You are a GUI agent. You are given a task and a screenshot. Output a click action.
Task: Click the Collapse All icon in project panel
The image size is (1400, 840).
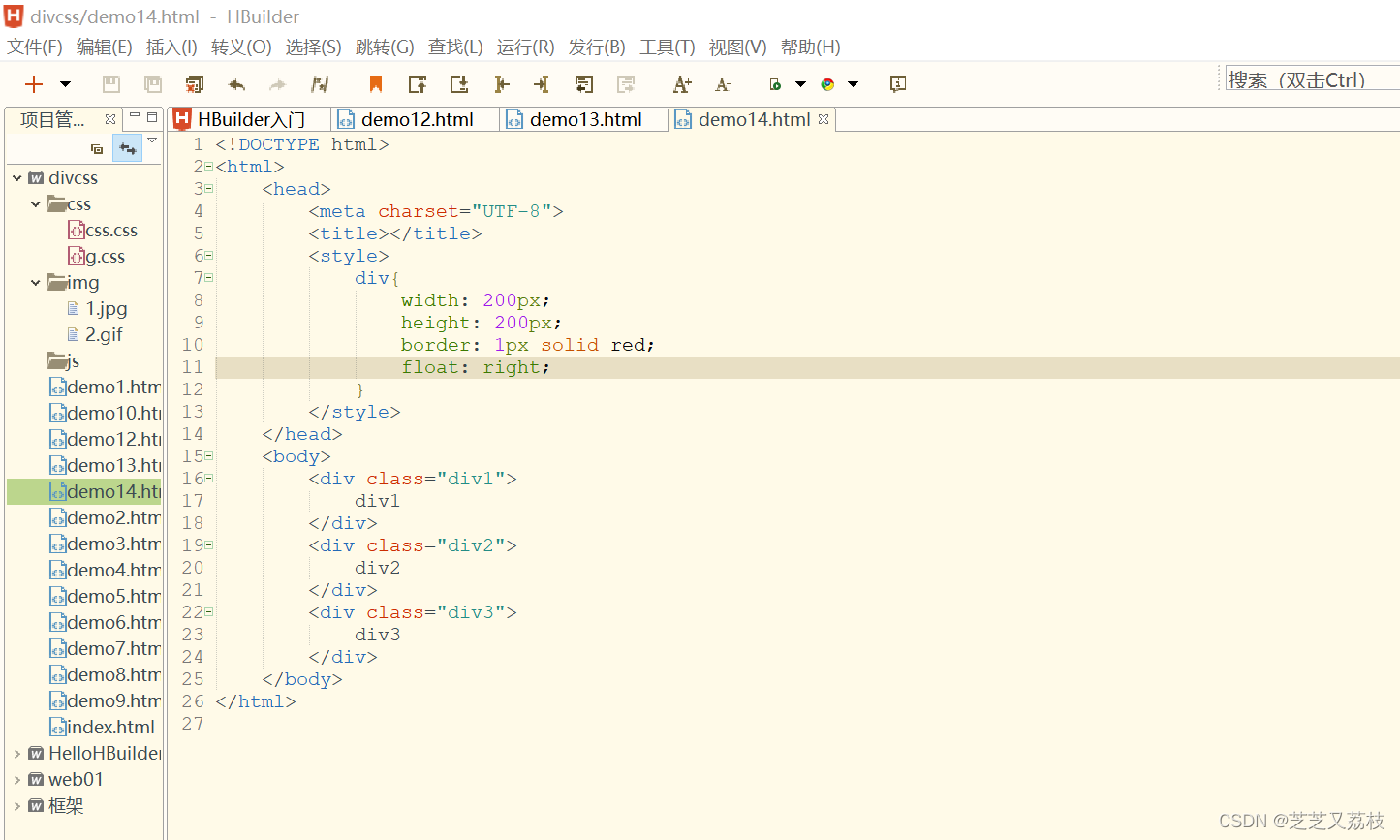pos(97,149)
